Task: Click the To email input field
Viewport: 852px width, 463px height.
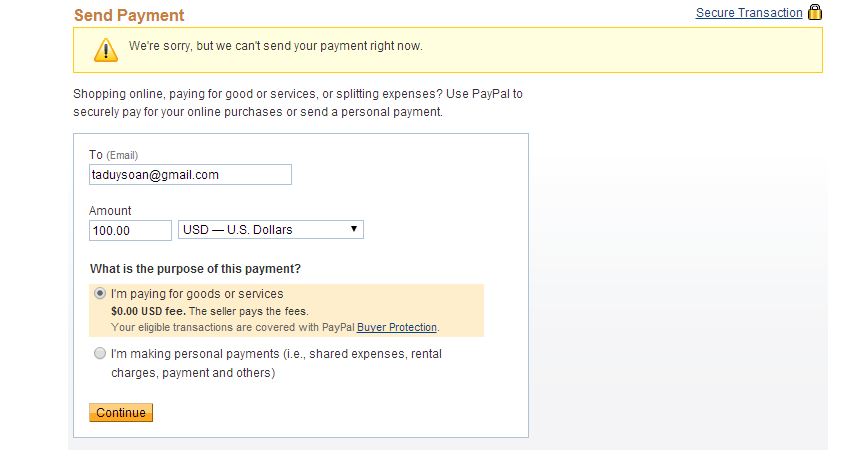Action: pos(190,175)
